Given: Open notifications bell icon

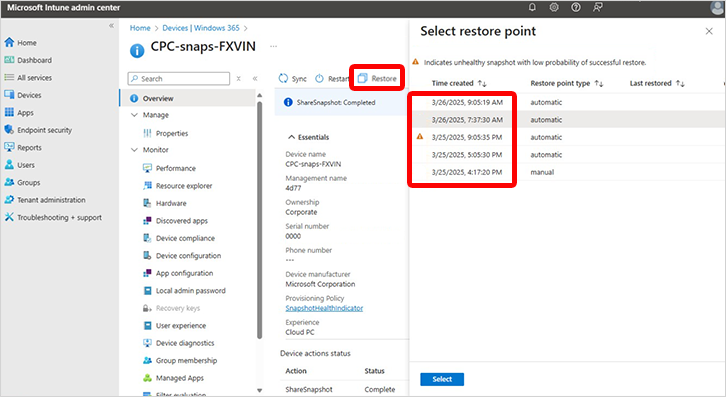Looking at the screenshot, I should 532,7.
